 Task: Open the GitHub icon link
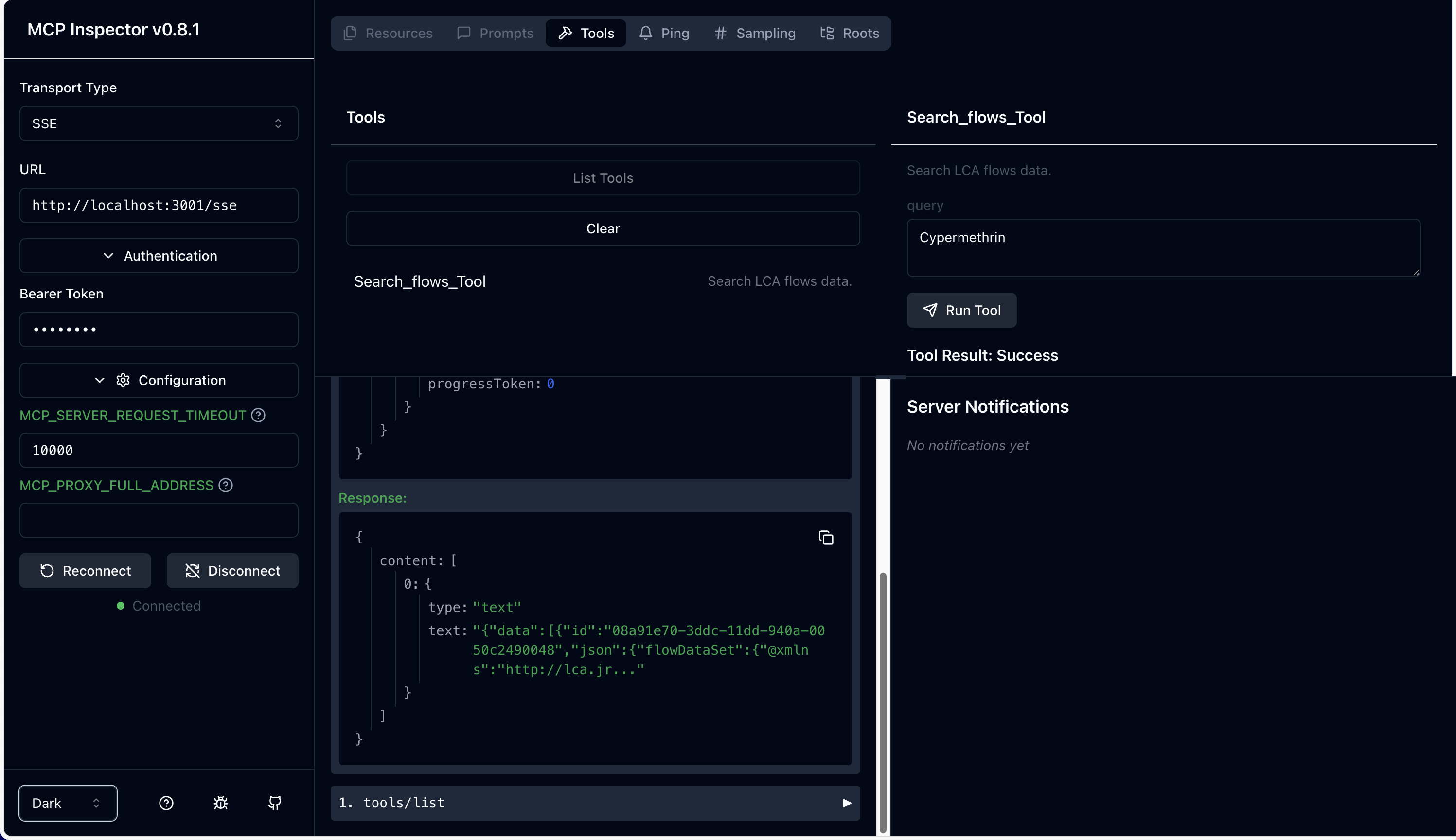click(x=275, y=803)
